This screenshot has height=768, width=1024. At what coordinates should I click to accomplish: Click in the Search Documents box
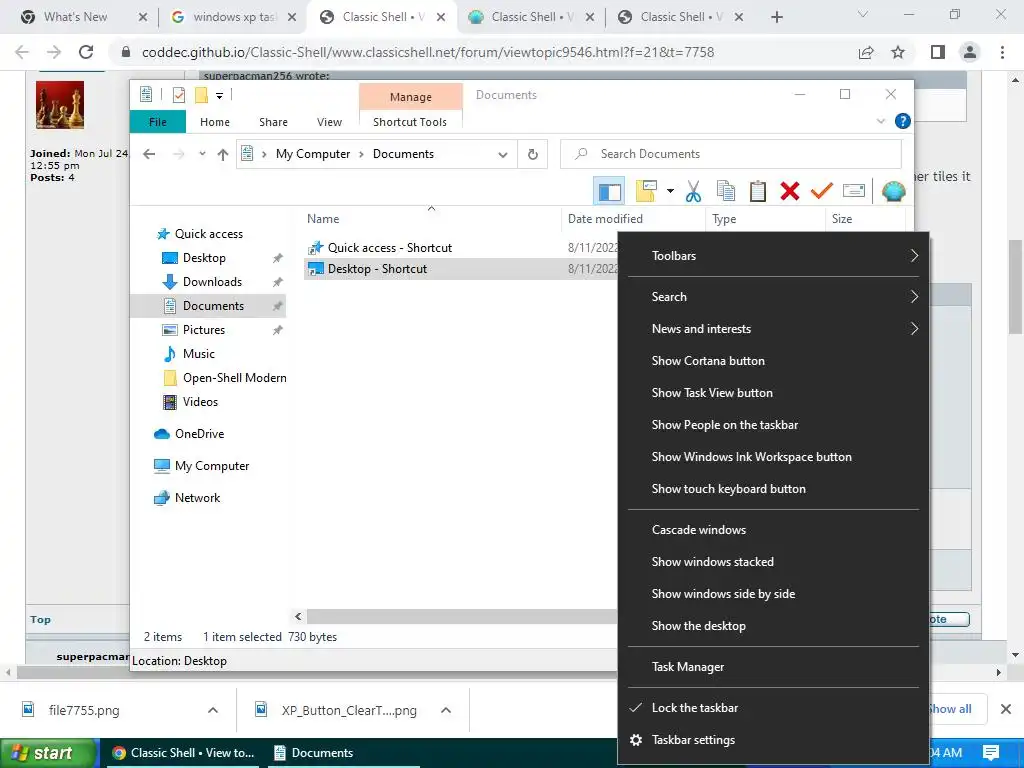tap(730, 154)
